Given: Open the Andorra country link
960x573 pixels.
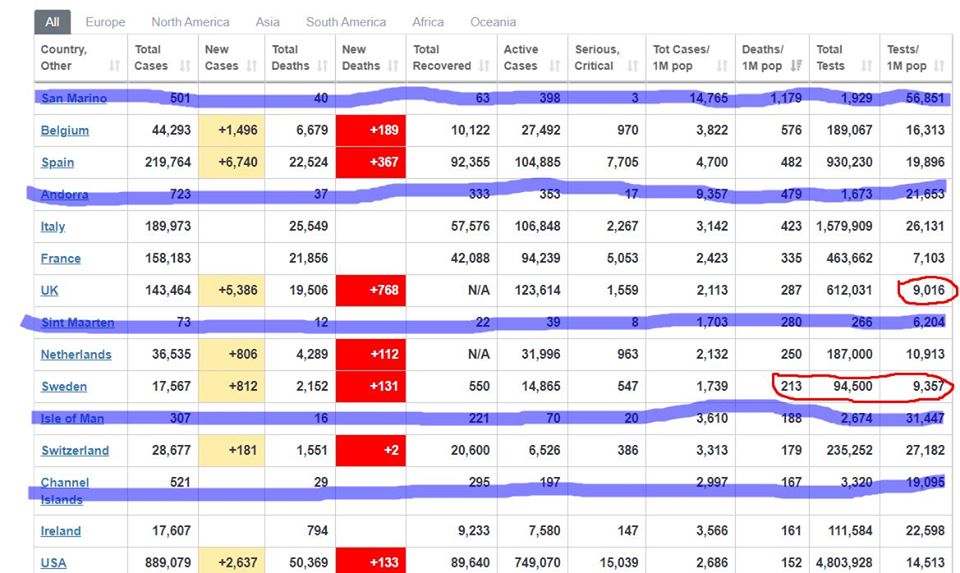Looking at the screenshot, I should coord(64,195).
